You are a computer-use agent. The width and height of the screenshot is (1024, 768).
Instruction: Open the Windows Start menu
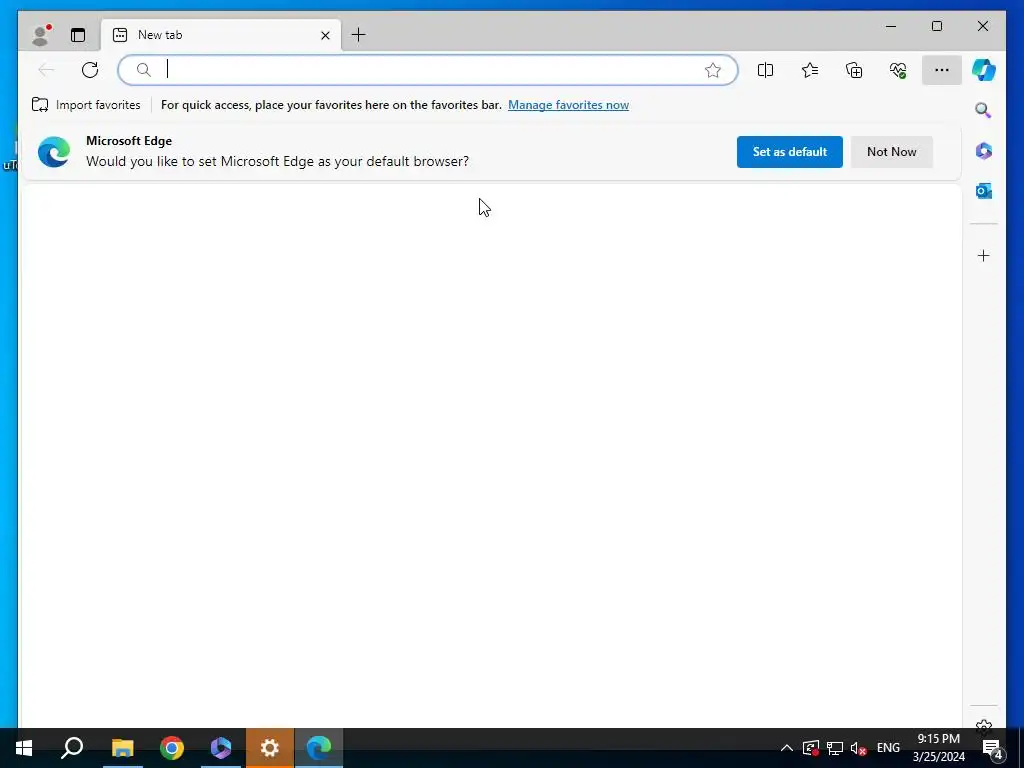24,748
